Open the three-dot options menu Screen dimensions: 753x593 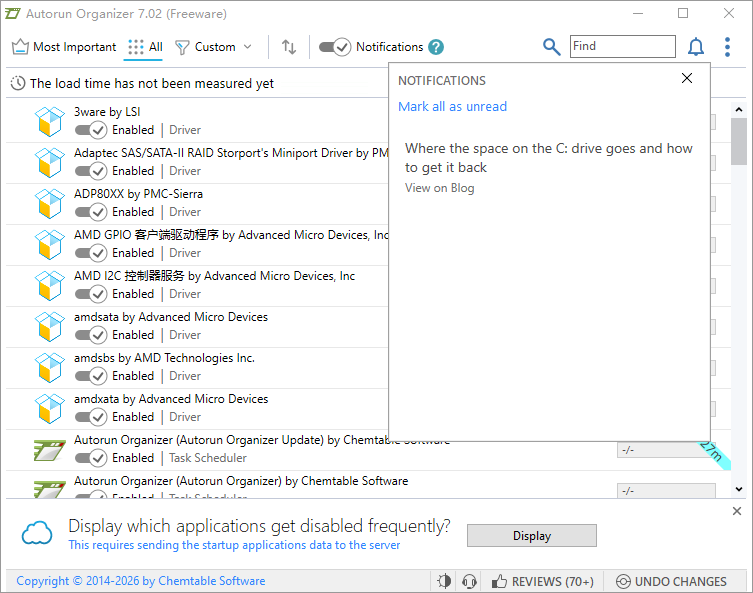point(727,47)
